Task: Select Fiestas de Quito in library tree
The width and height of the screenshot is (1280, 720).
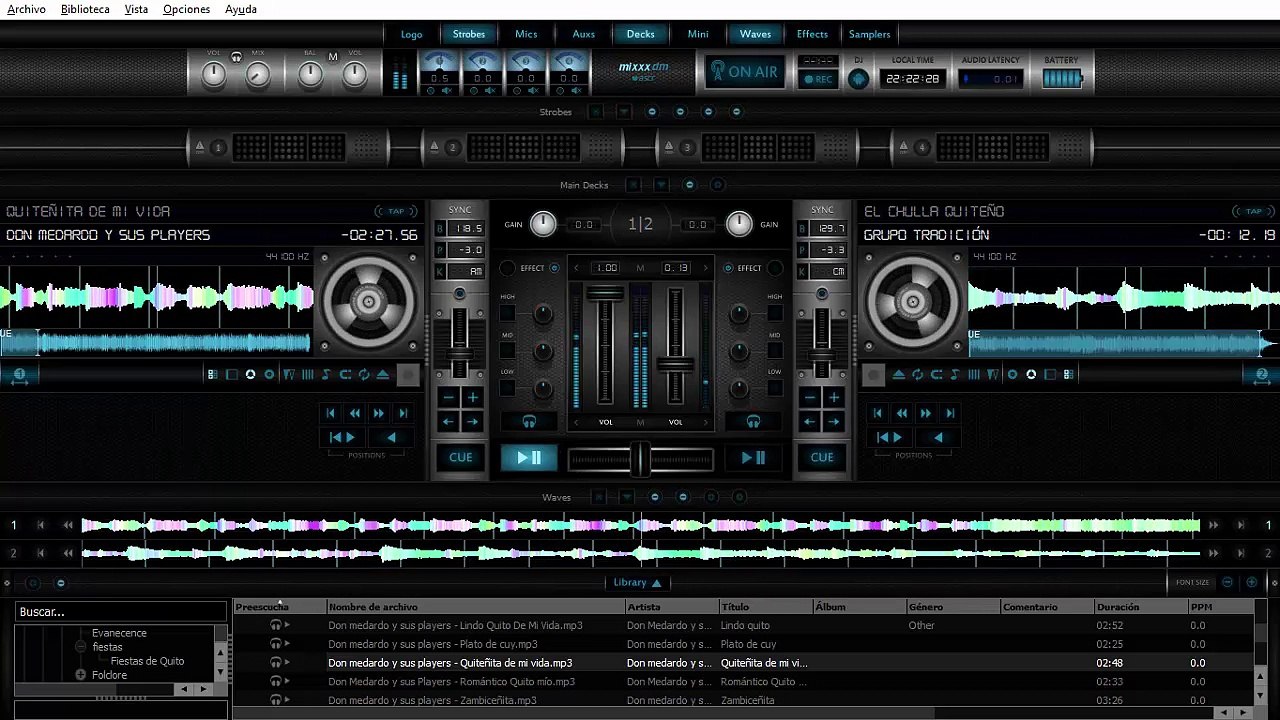Action: (x=147, y=661)
